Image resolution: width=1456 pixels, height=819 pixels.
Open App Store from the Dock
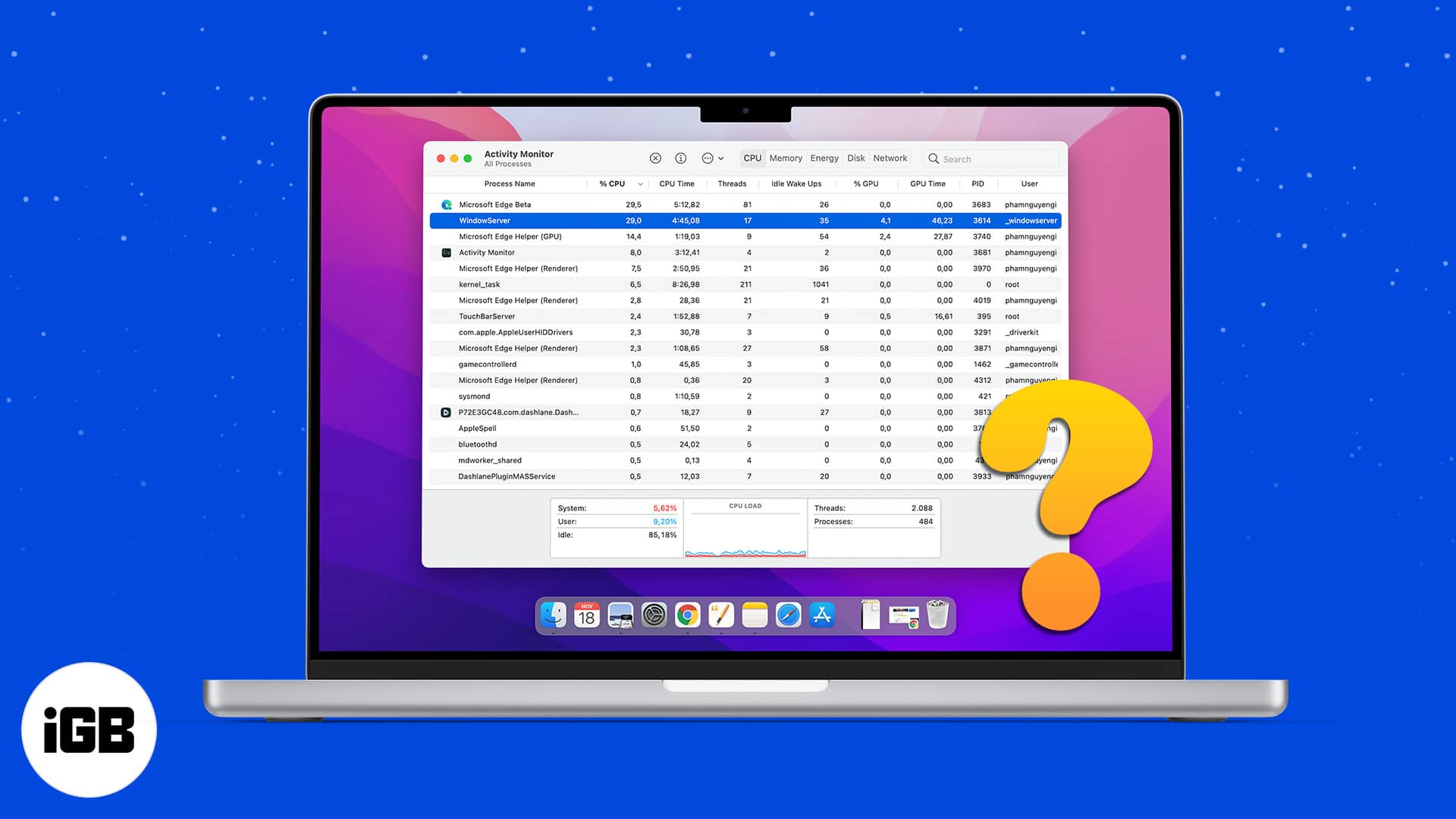tap(822, 615)
